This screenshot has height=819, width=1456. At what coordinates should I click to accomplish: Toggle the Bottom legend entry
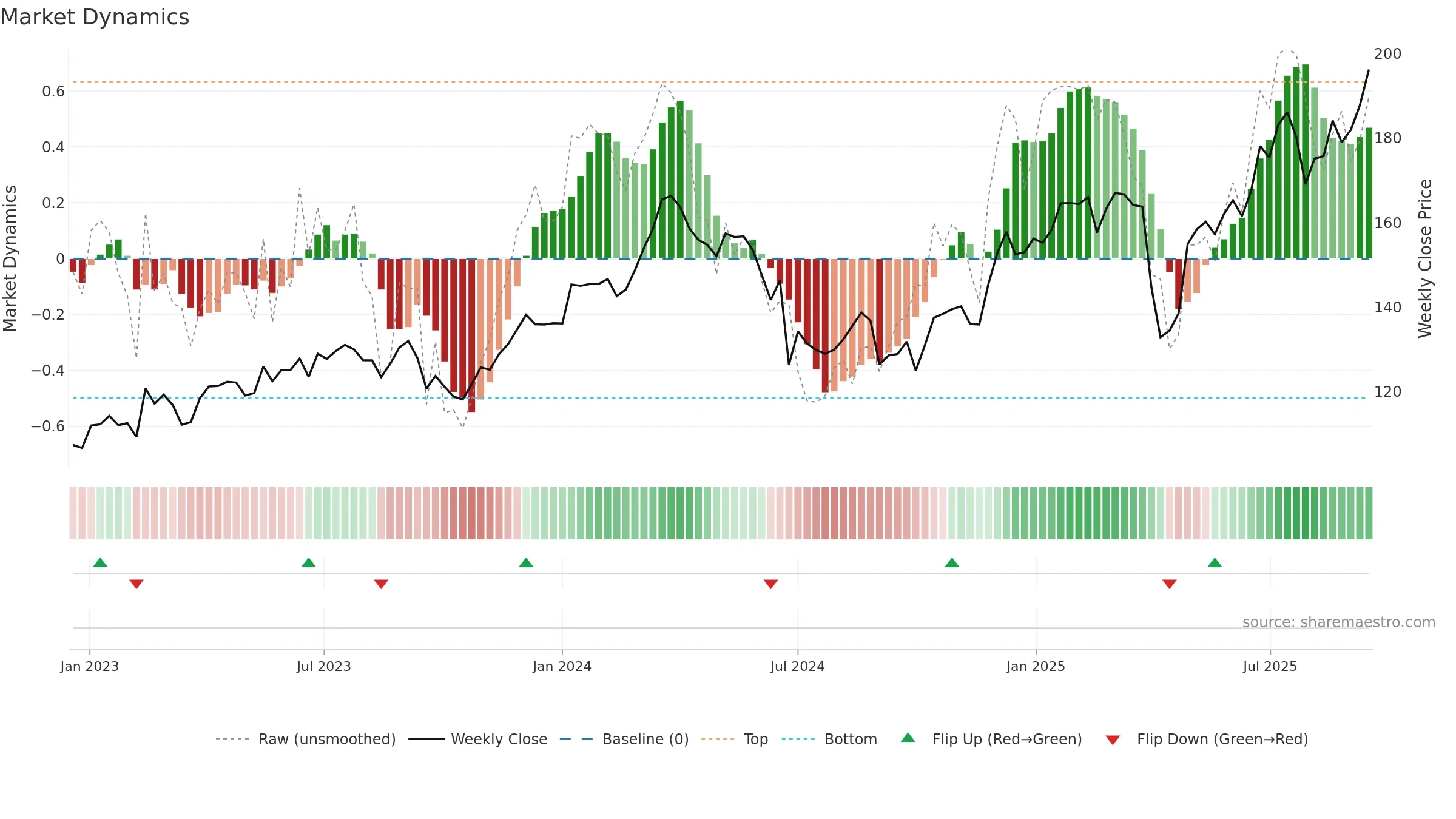tap(829, 739)
